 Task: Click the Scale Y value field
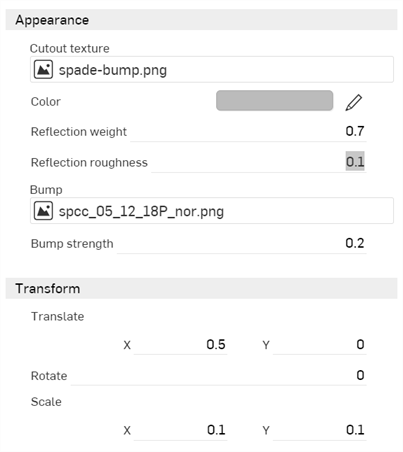pos(320,430)
